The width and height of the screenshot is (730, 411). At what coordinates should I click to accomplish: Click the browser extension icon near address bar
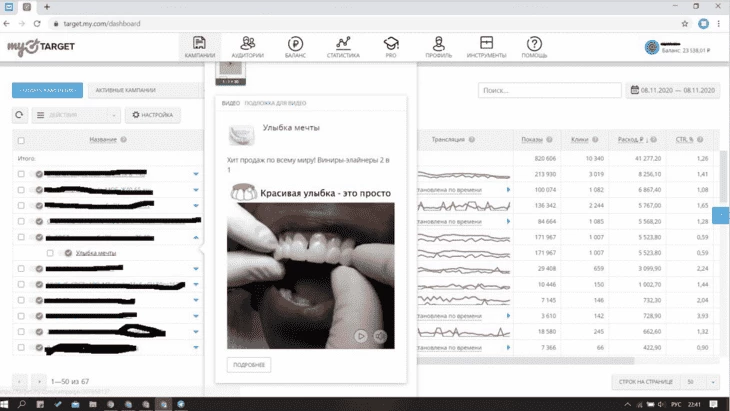[703, 24]
